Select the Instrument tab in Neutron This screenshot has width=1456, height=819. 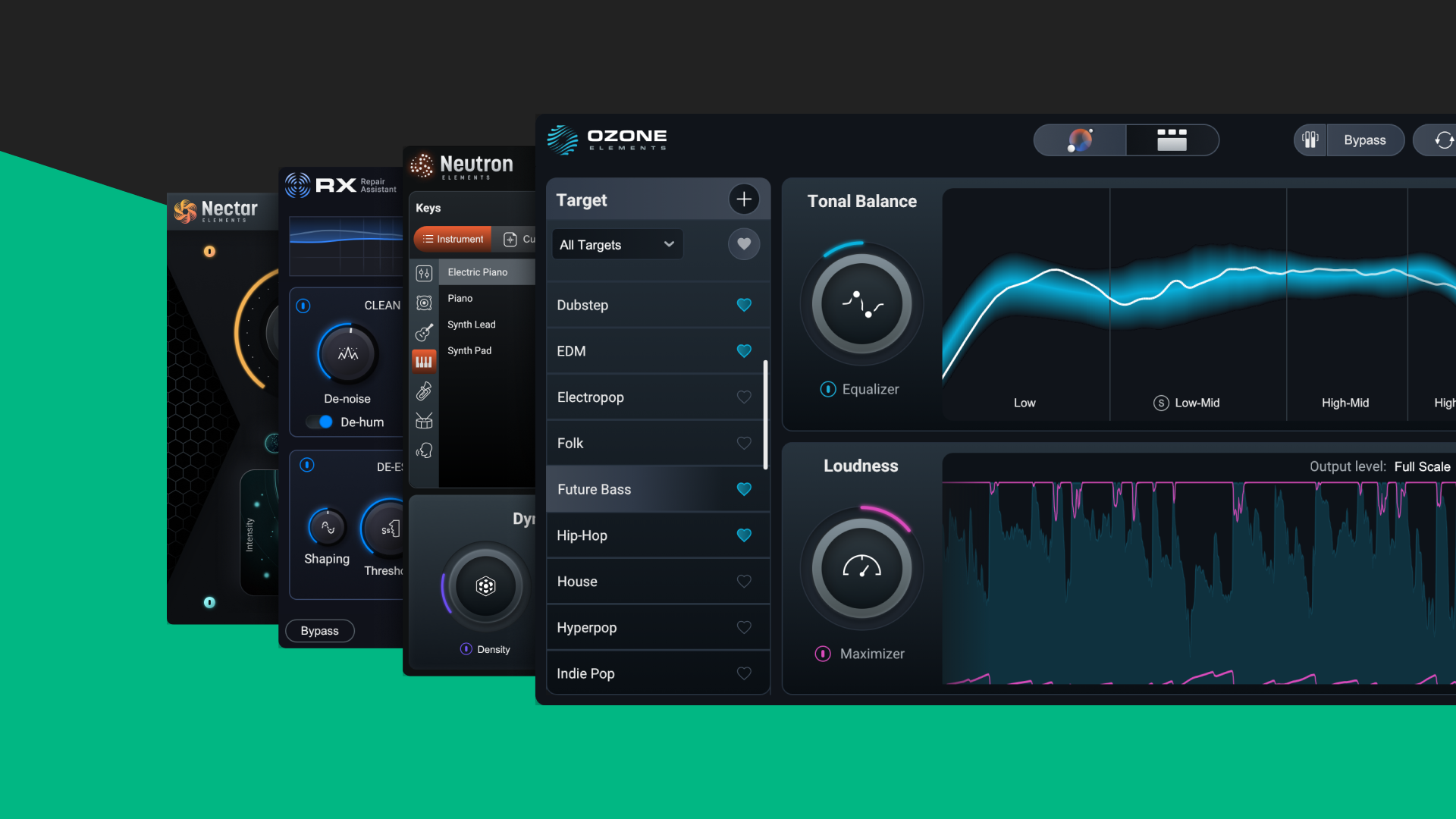coord(453,239)
